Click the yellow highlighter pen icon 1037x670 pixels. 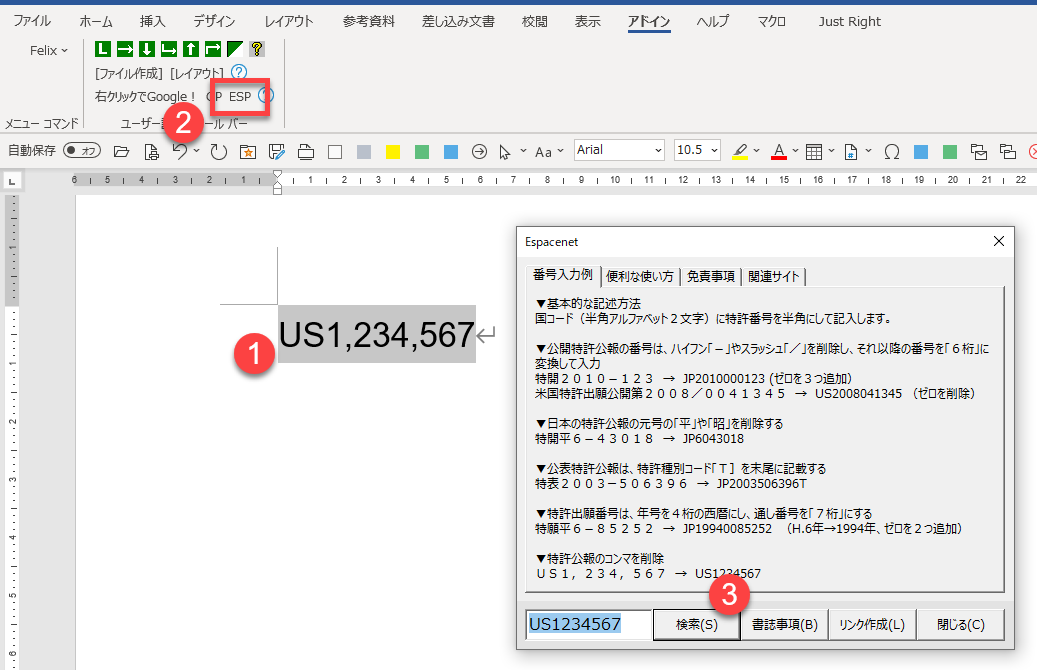pyautogui.click(x=740, y=152)
